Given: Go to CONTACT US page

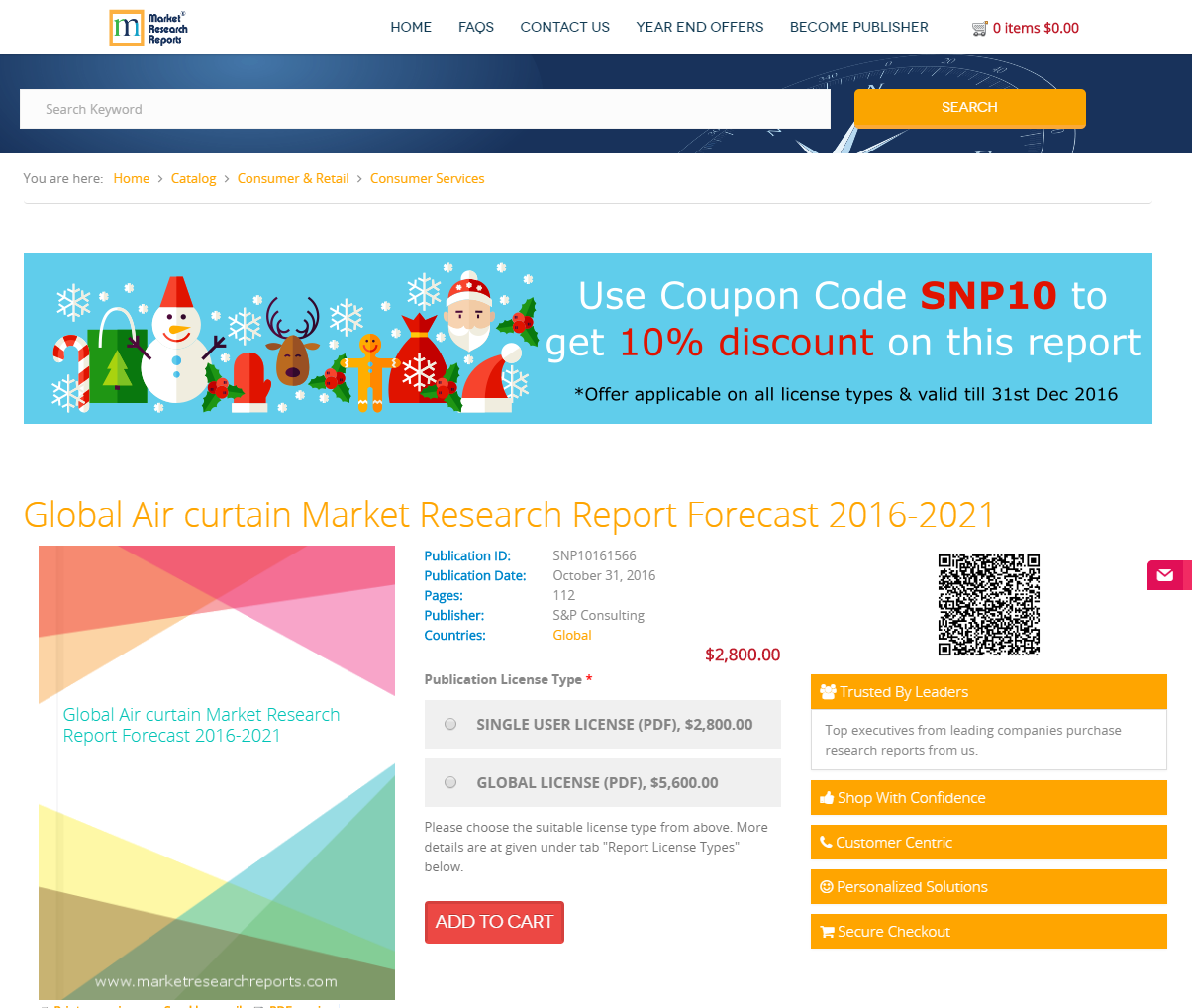Looking at the screenshot, I should coord(565,27).
